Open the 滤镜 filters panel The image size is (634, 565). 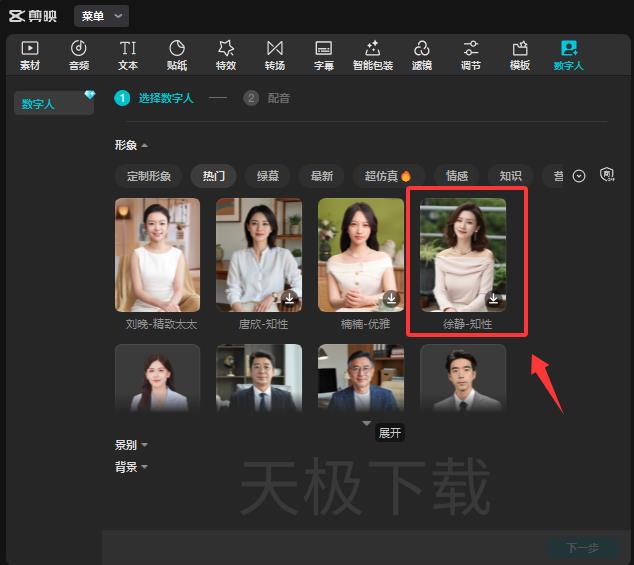point(422,54)
